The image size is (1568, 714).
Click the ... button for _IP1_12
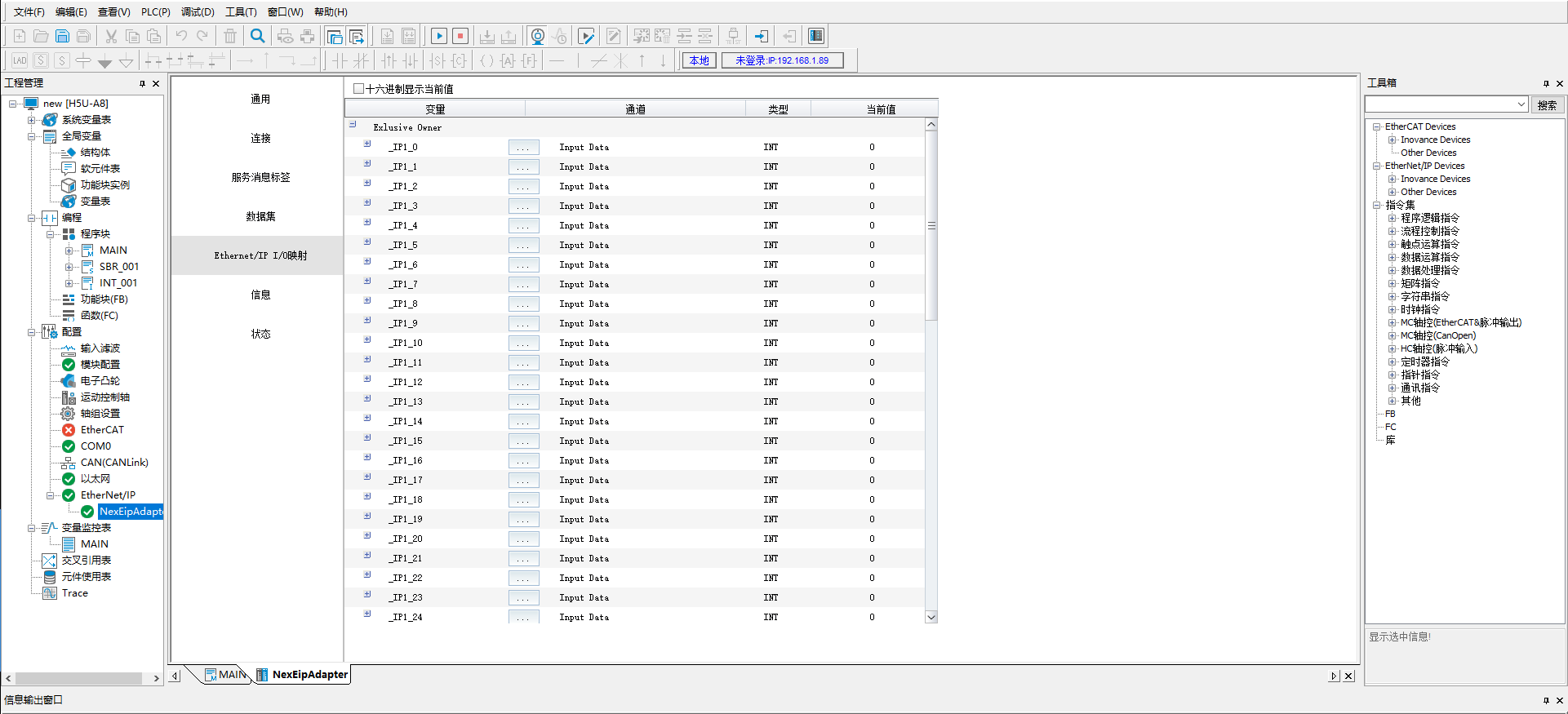click(523, 383)
